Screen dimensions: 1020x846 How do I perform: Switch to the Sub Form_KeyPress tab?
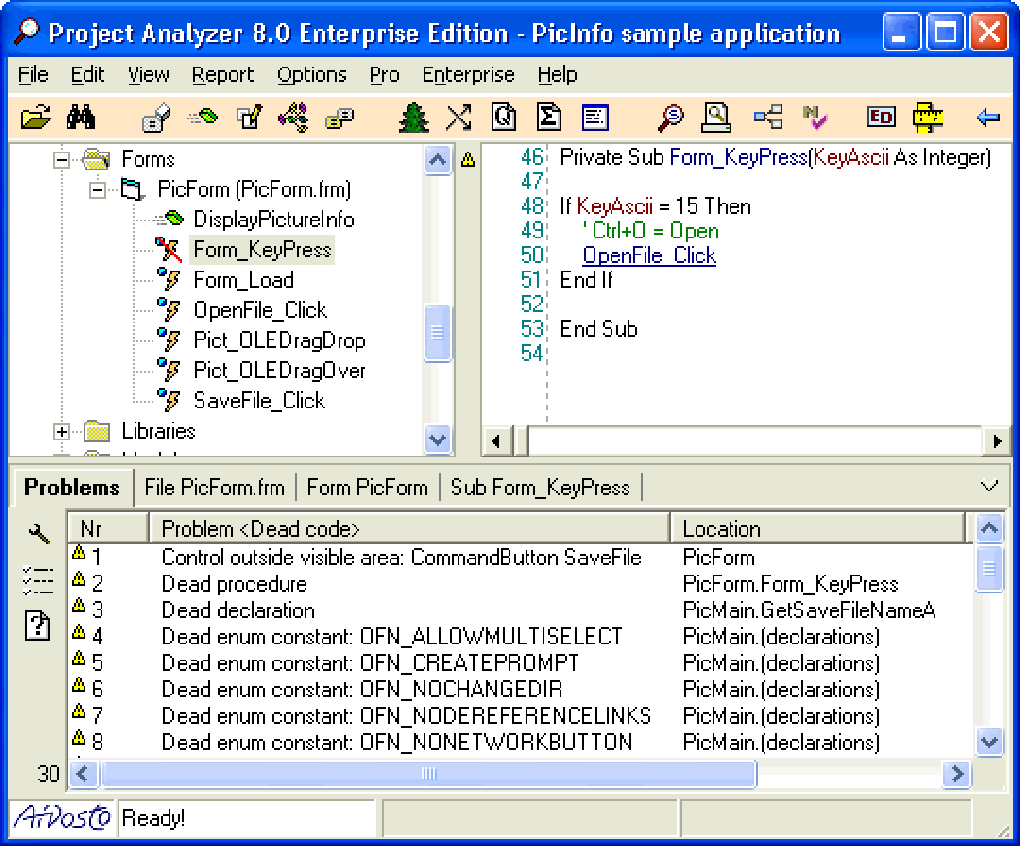[540, 488]
